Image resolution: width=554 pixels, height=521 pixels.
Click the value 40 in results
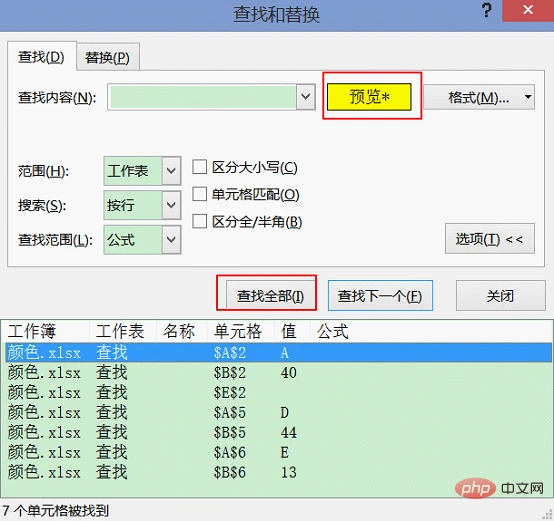[289, 373]
